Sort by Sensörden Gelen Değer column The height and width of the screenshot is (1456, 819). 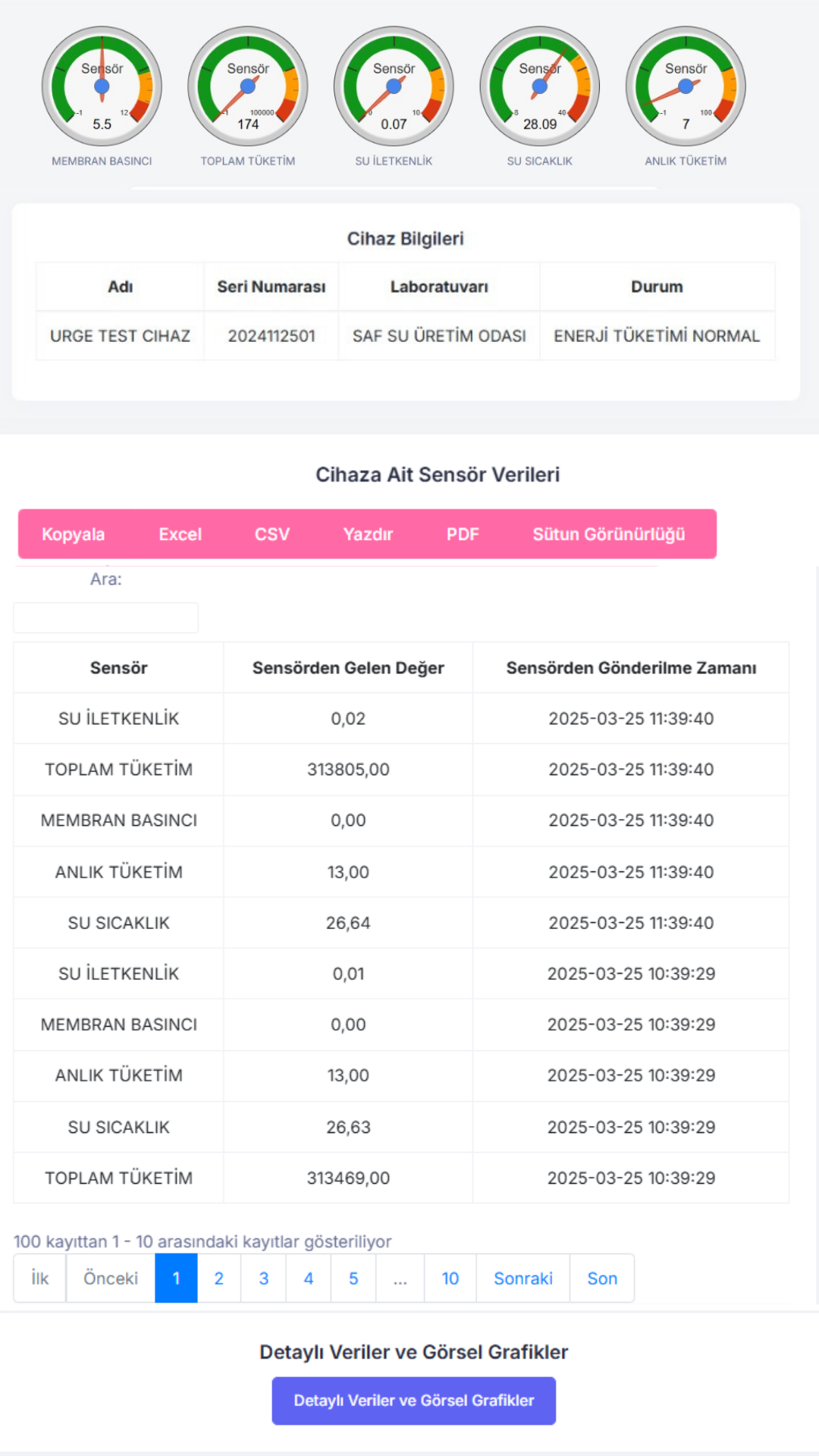pos(348,668)
